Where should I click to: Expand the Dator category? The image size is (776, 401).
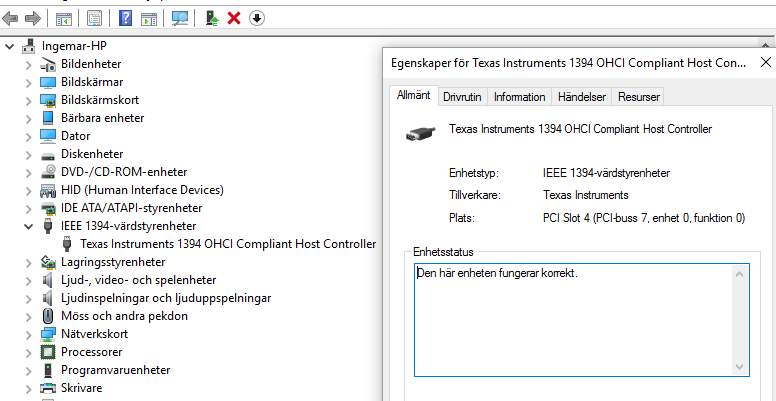pyautogui.click(x=29, y=136)
